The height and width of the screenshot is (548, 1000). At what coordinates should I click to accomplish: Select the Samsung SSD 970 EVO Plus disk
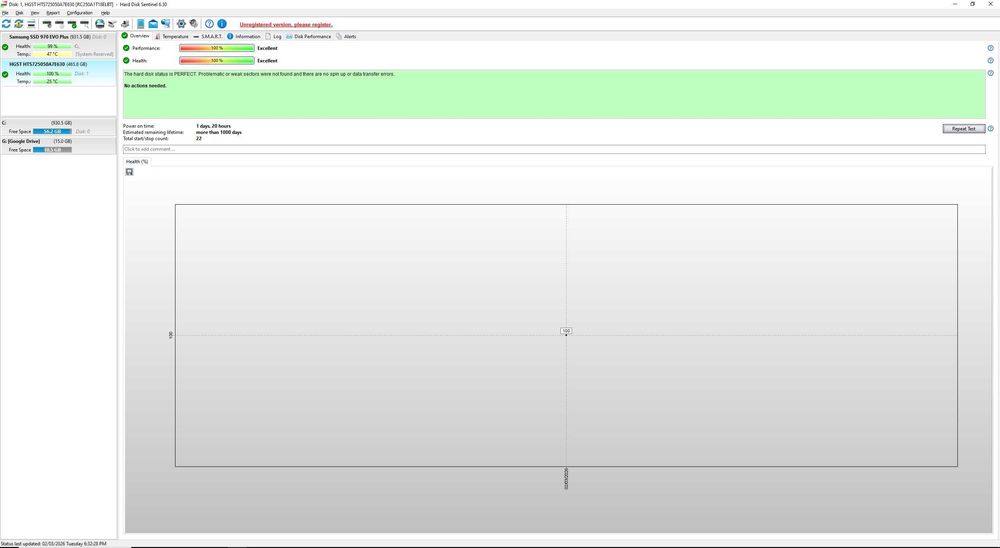pyautogui.click(x=58, y=46)
